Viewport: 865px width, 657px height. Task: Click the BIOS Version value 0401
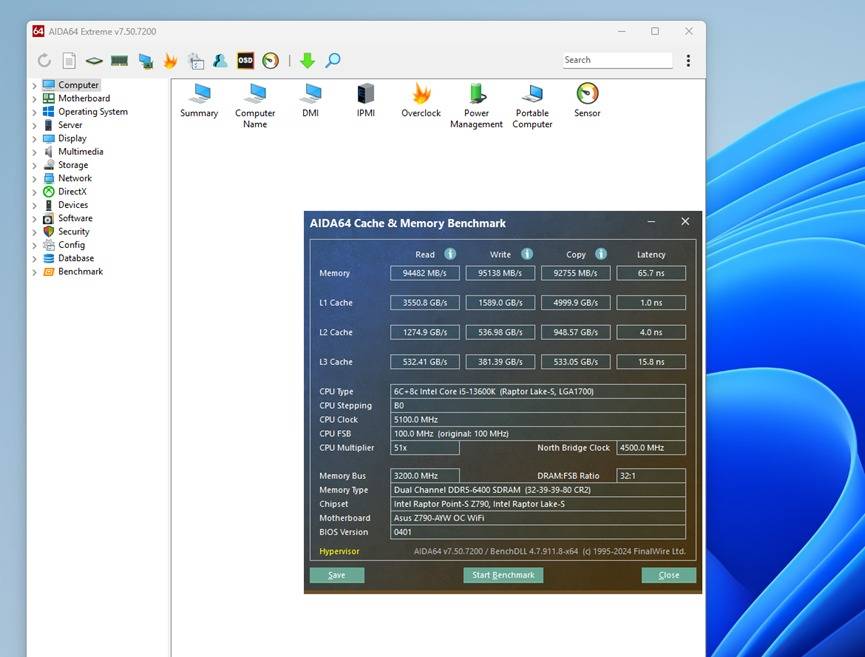[x=538, y=532]
